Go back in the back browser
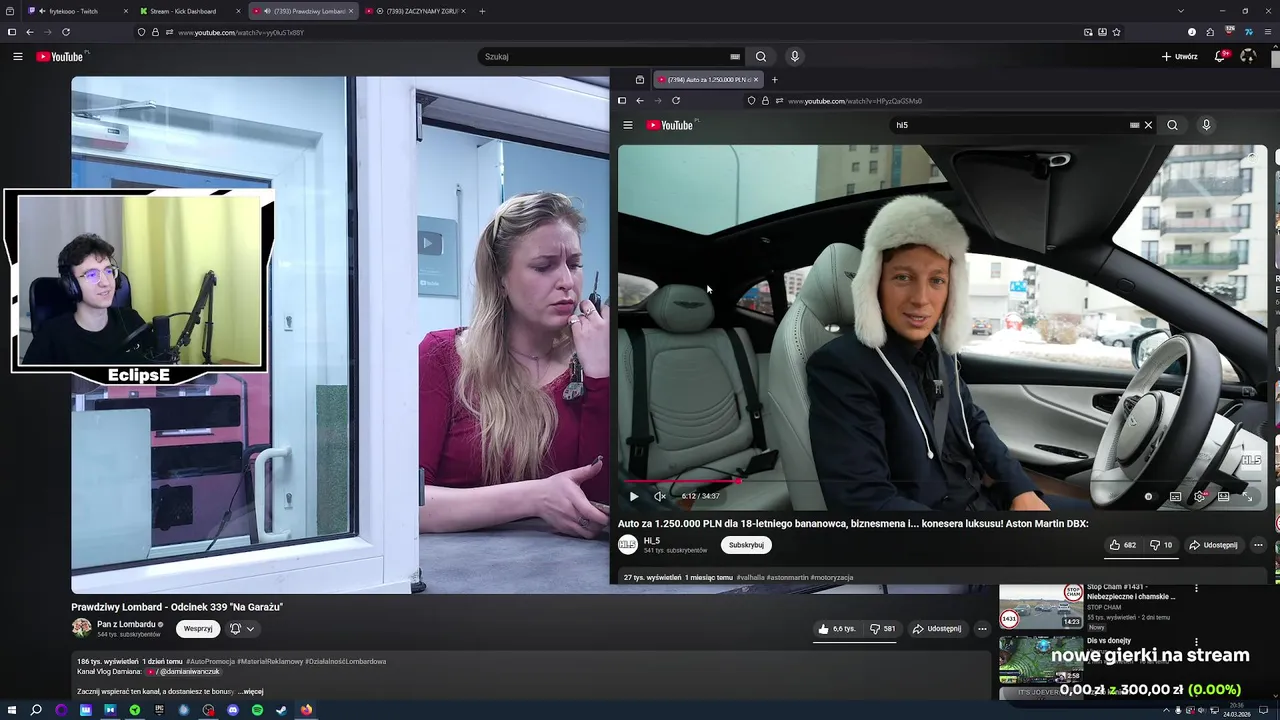The height and width of the screenshot is (720, 1280). pos(29,32)
